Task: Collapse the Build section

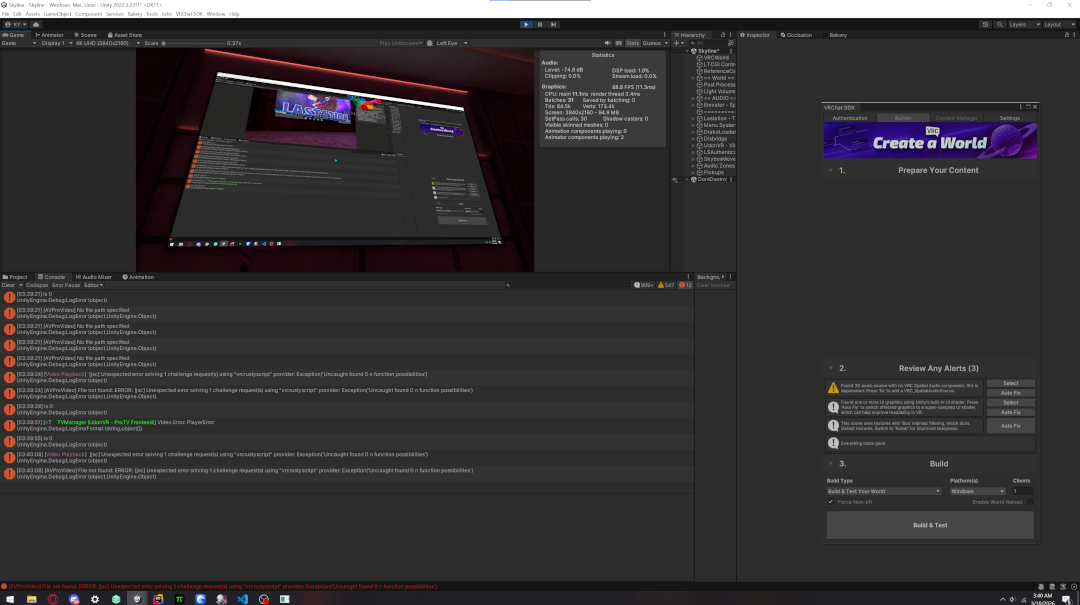Action: coord(831,464)
